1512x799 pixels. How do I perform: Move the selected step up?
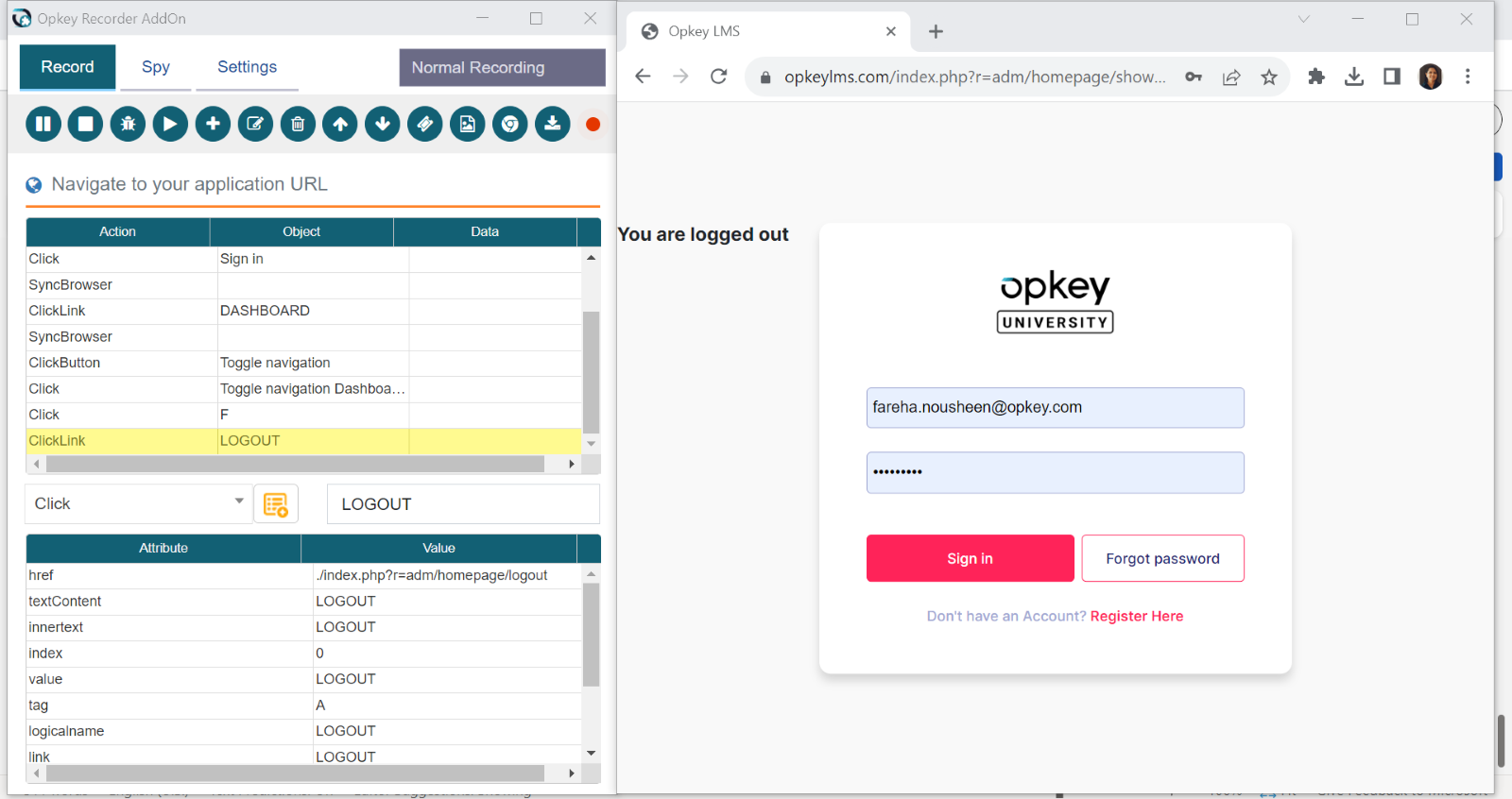[x=340, y=124]
